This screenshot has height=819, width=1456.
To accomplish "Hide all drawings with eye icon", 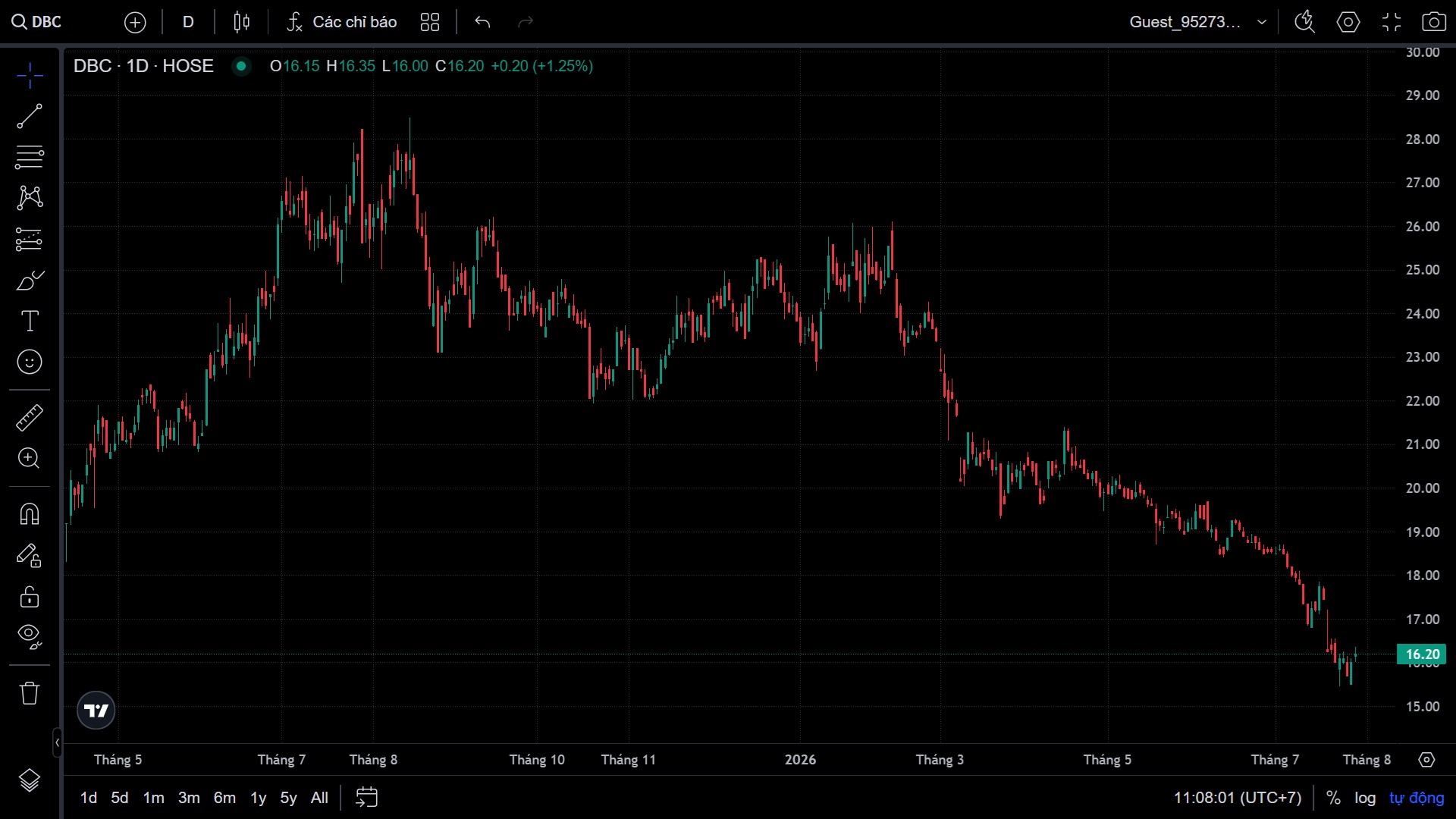I will [x=30, y=636].
